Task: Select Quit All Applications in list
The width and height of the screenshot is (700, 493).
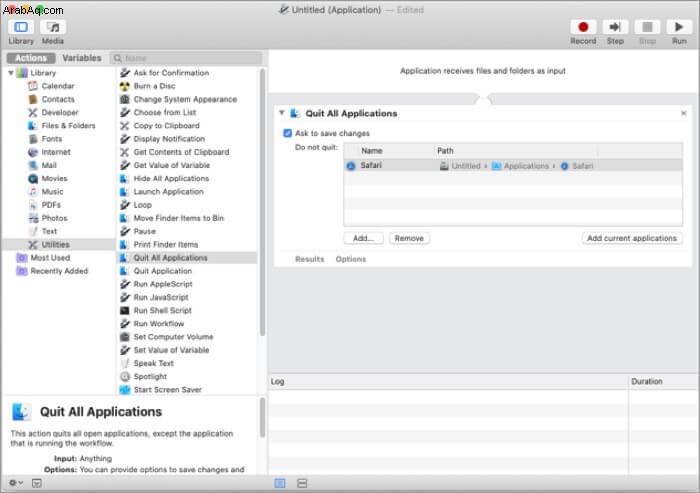Action: pos(187,258)
